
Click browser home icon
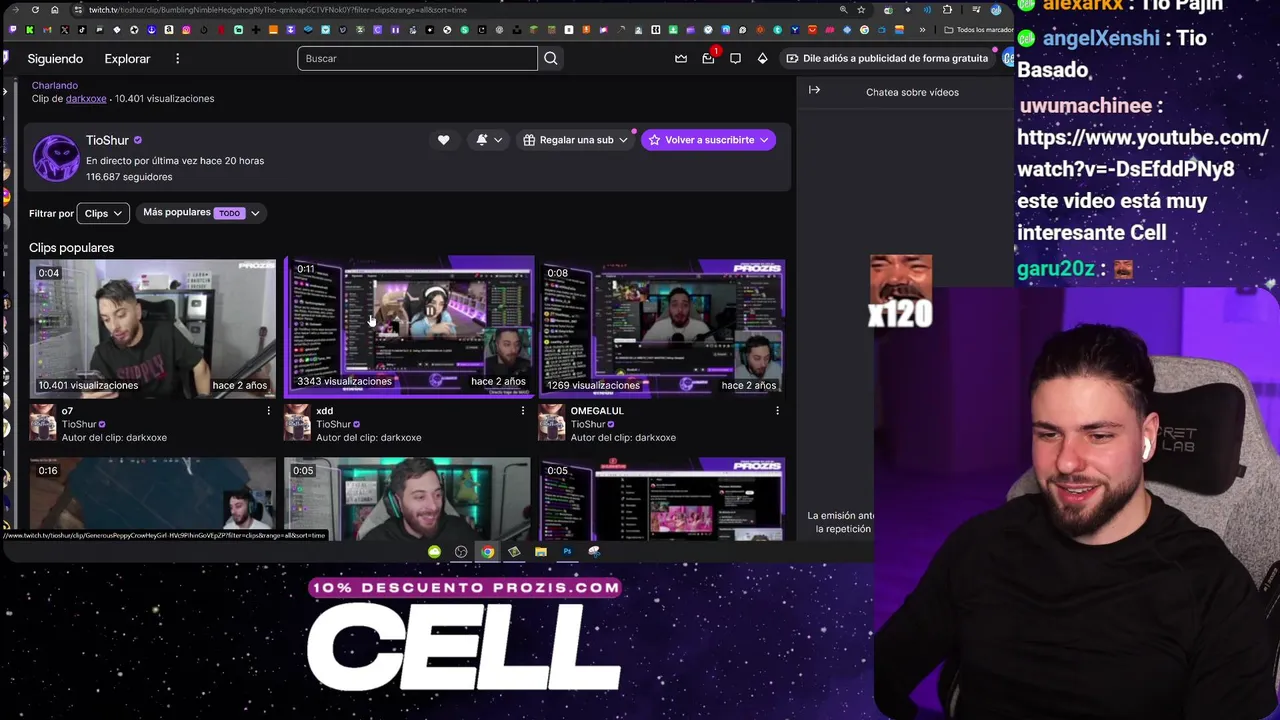coord(54,10)
